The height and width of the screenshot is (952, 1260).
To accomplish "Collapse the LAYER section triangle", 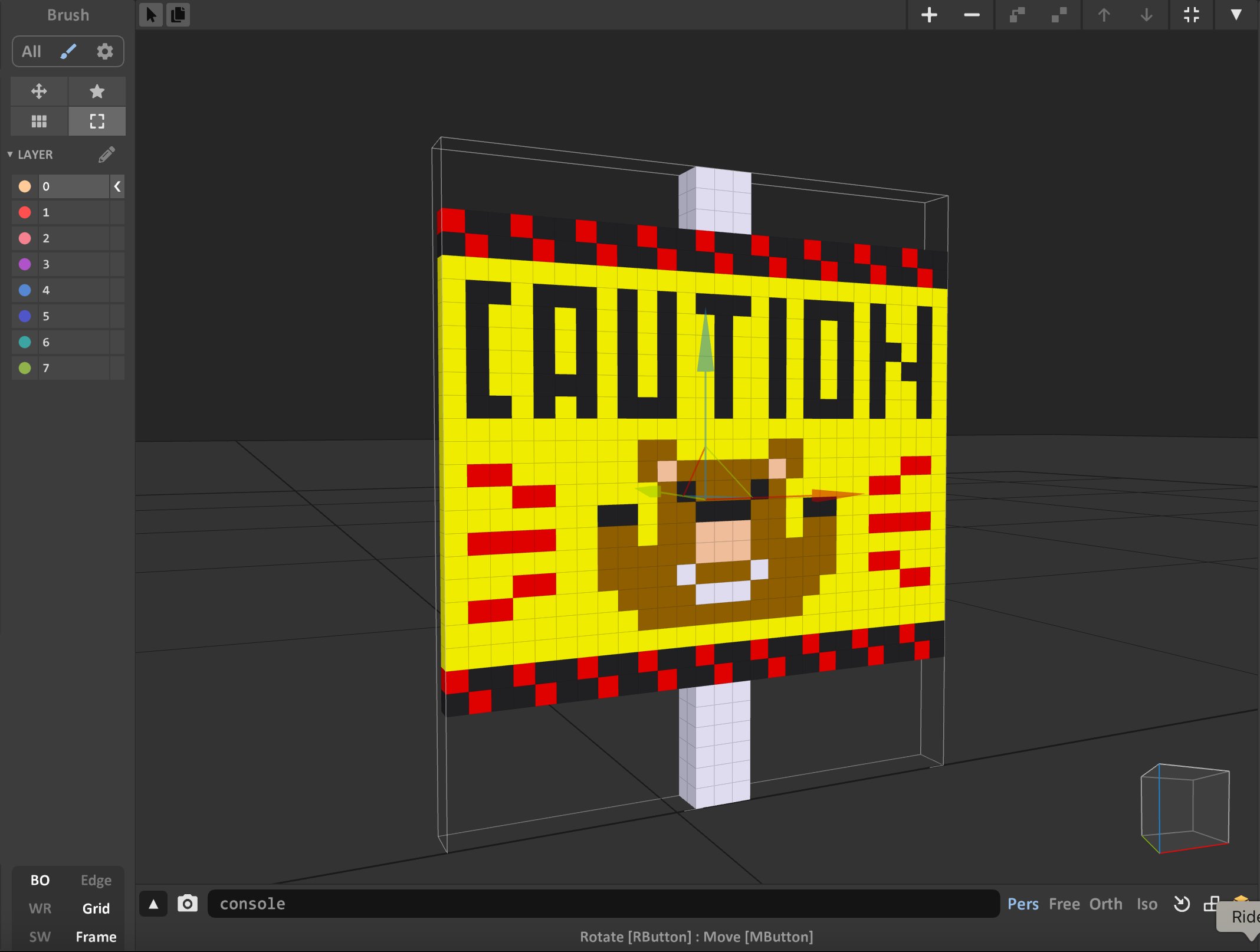I will [x=10, y=155].
